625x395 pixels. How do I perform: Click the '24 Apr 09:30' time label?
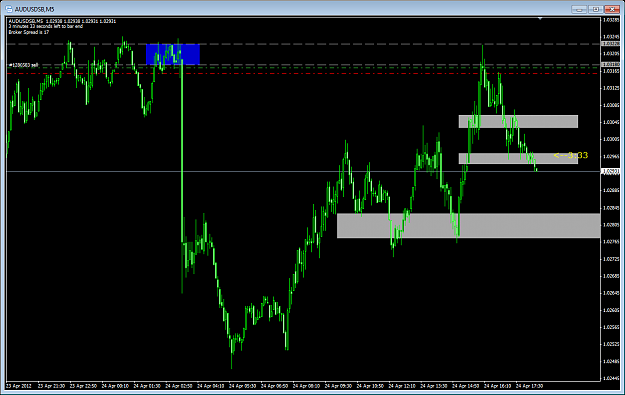pyautogui.click(x=338, y=386)
